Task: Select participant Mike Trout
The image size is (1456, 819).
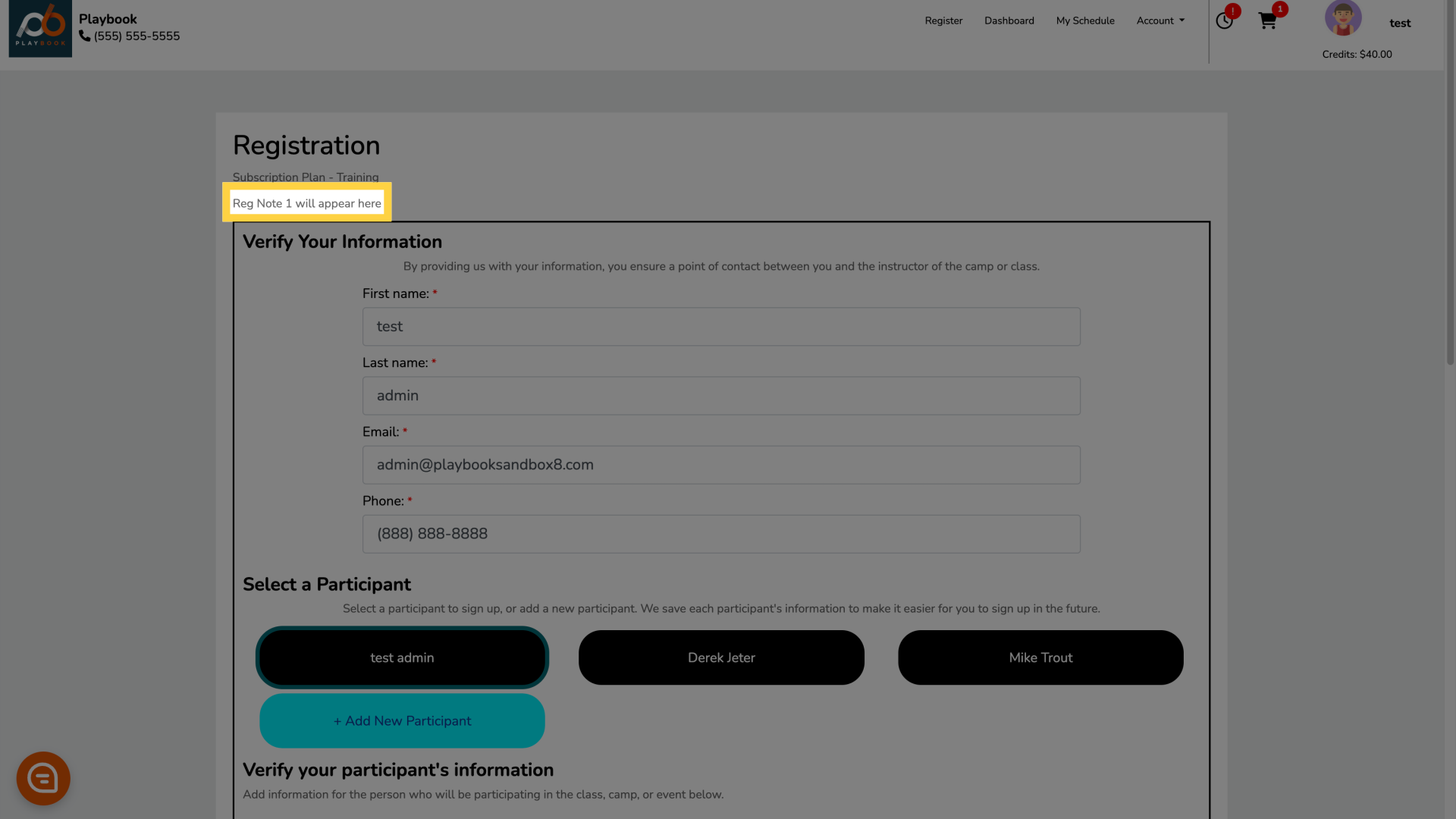Action: click(x=1040, y=657)
